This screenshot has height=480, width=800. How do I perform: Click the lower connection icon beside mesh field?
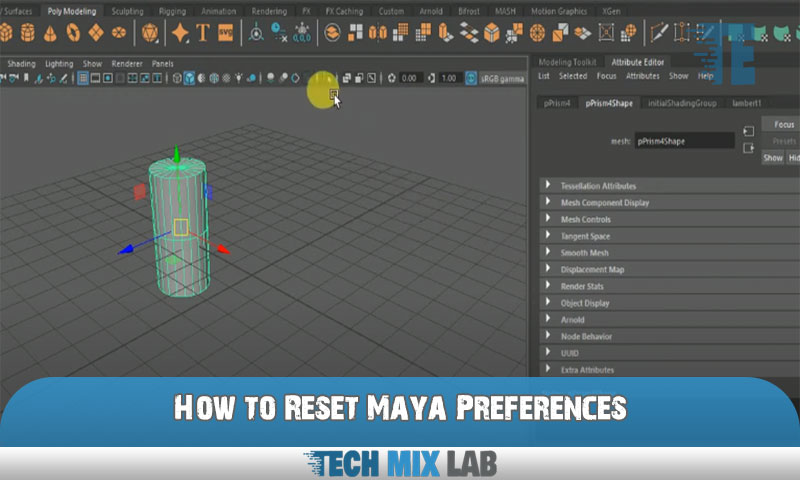click(x=748, y=148)
